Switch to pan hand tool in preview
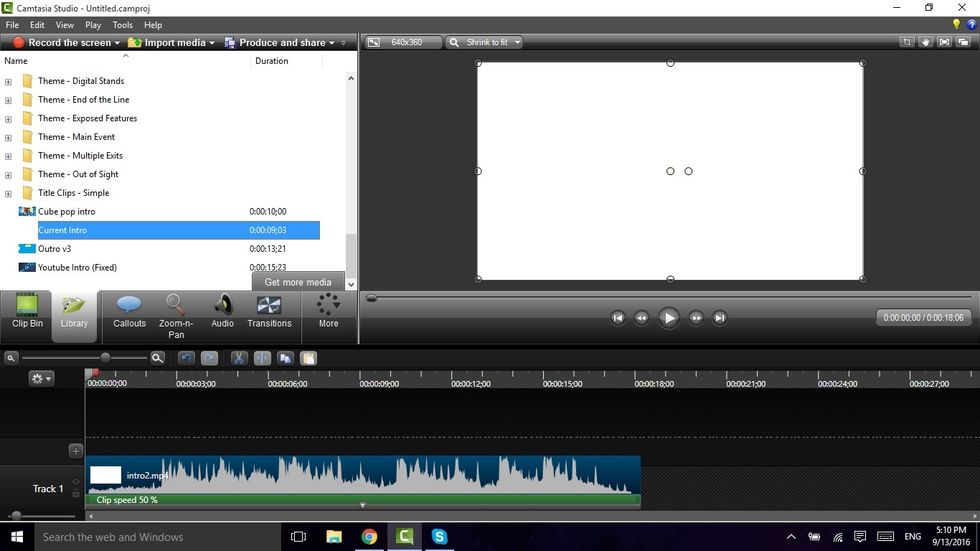Screen dimensions: 980x551 point(925,42)
